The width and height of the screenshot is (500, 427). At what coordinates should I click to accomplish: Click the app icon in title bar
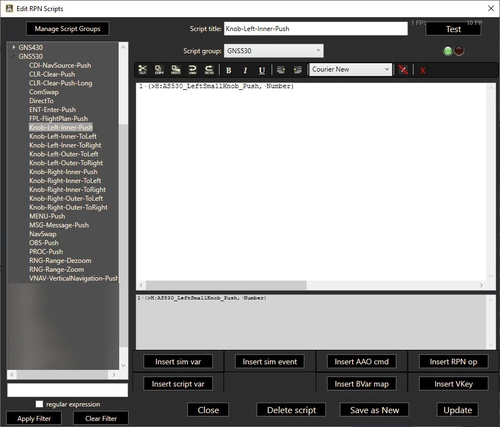[x=9, y=8]
